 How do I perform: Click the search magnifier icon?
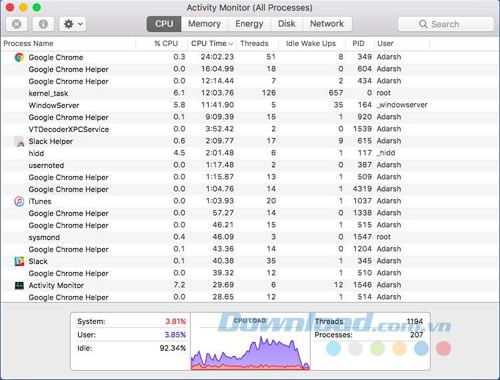[x=423, y=24]
